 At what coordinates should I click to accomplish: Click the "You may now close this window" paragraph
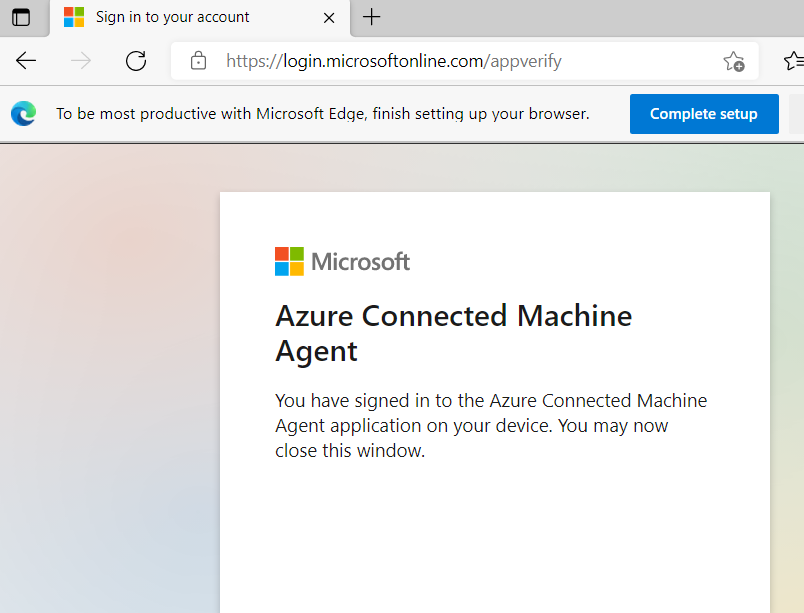[x=490, y=426]
